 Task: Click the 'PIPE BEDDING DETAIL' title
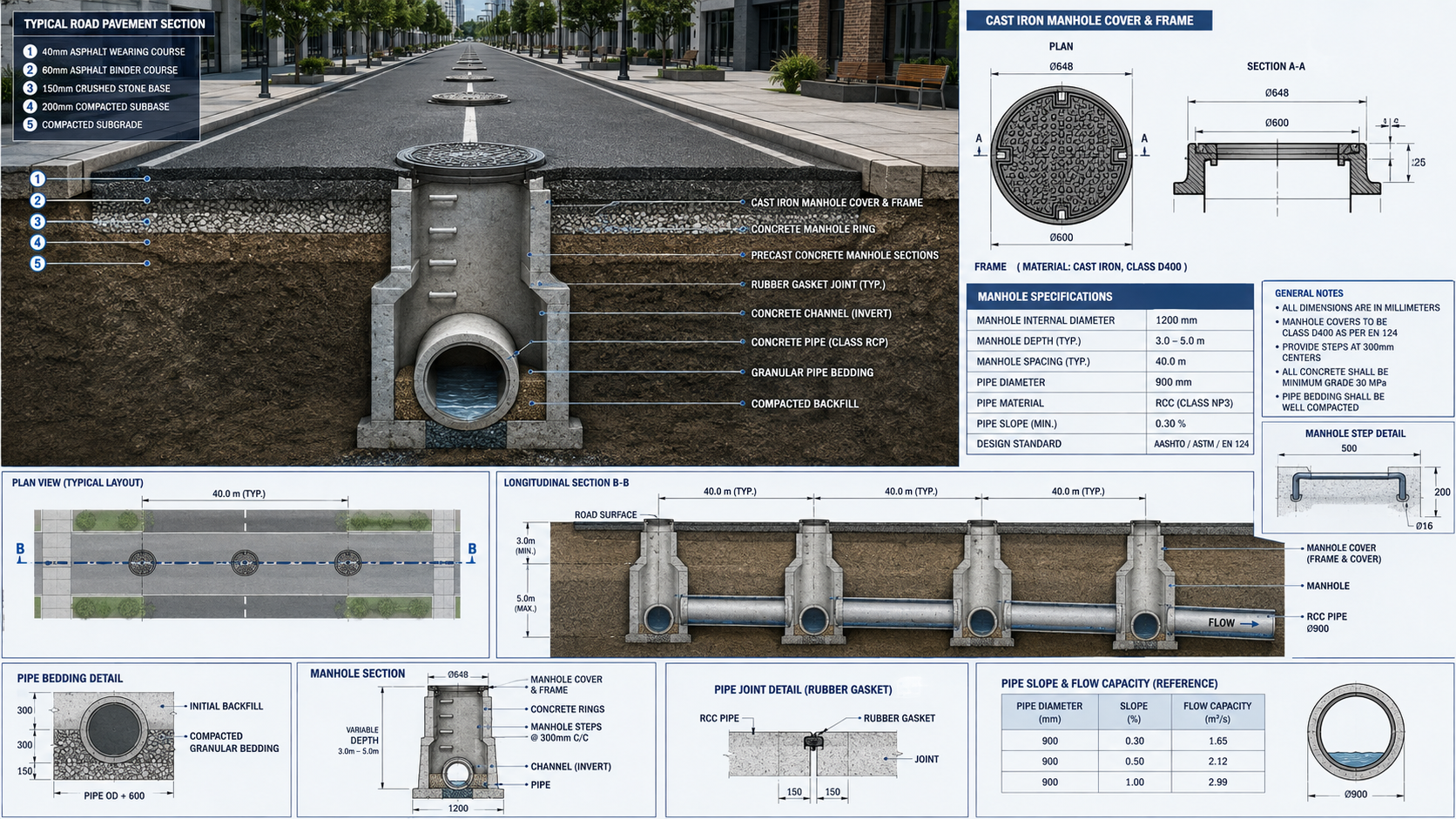pos(70,679)
